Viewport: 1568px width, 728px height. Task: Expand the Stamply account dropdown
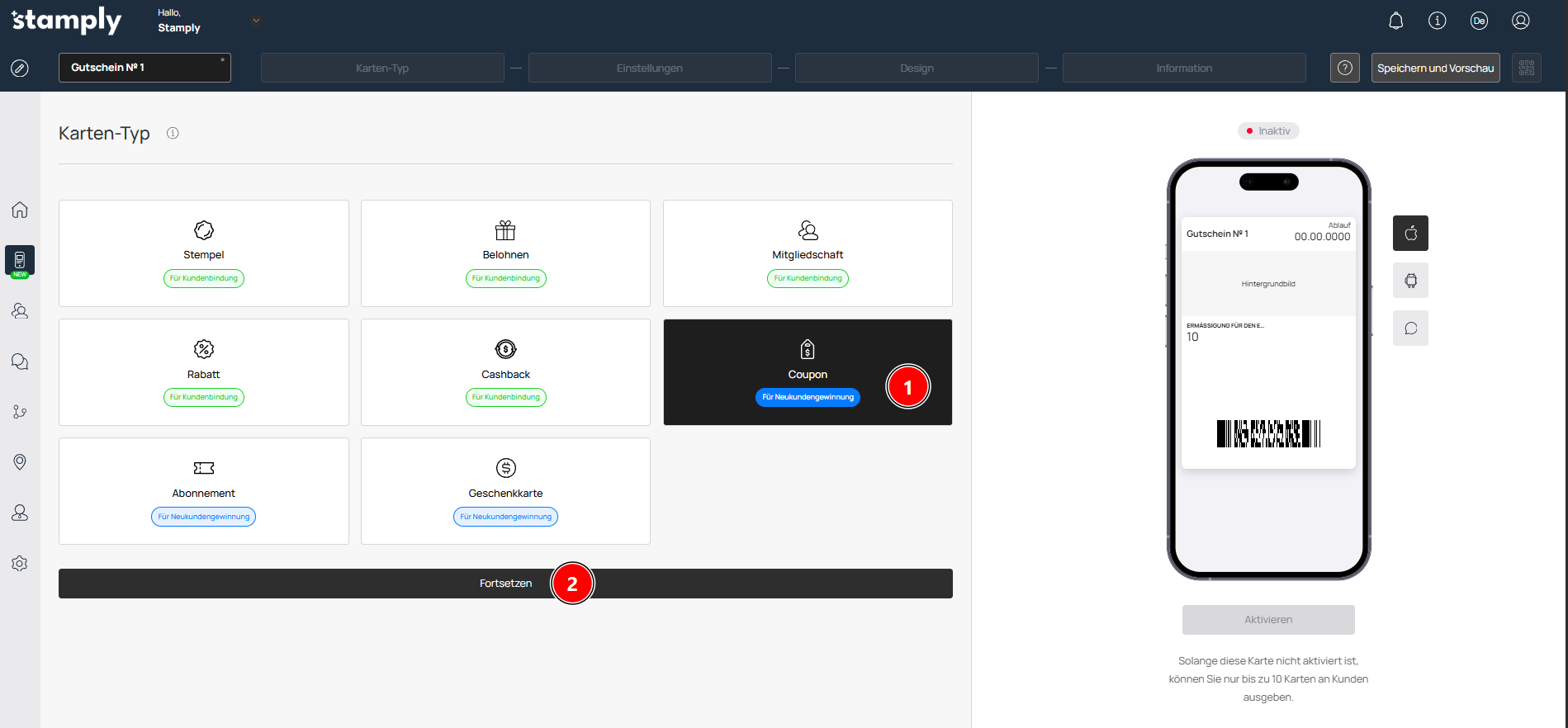click(256, 21)
